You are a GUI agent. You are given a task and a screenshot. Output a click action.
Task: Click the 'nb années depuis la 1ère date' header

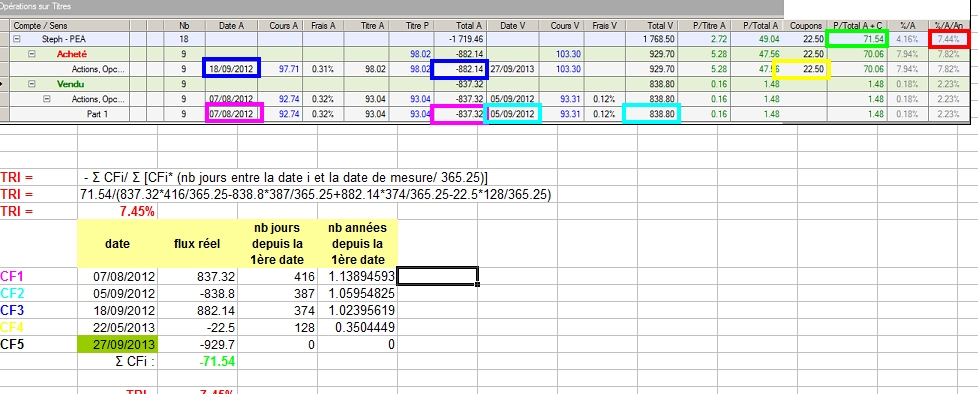pos(357,244)
